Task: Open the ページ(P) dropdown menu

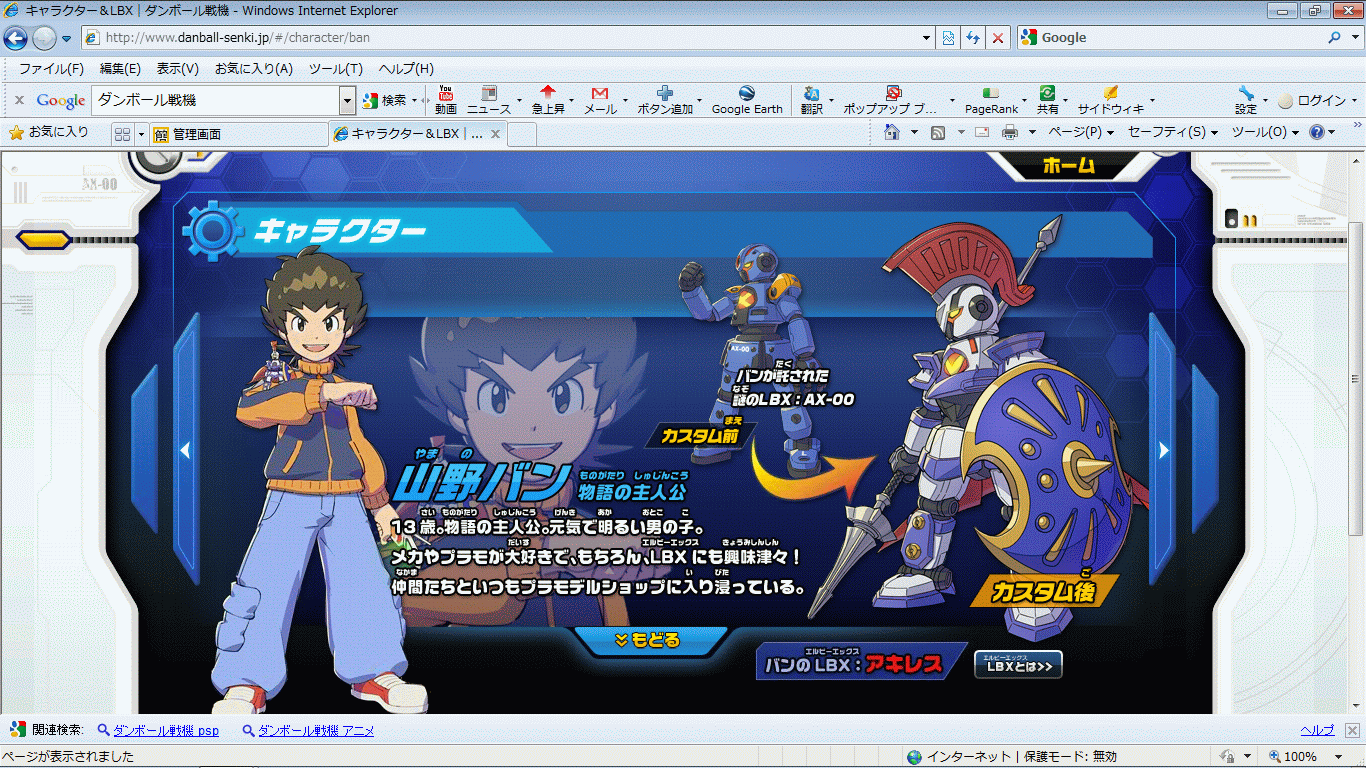Action: pos(1081,132)
